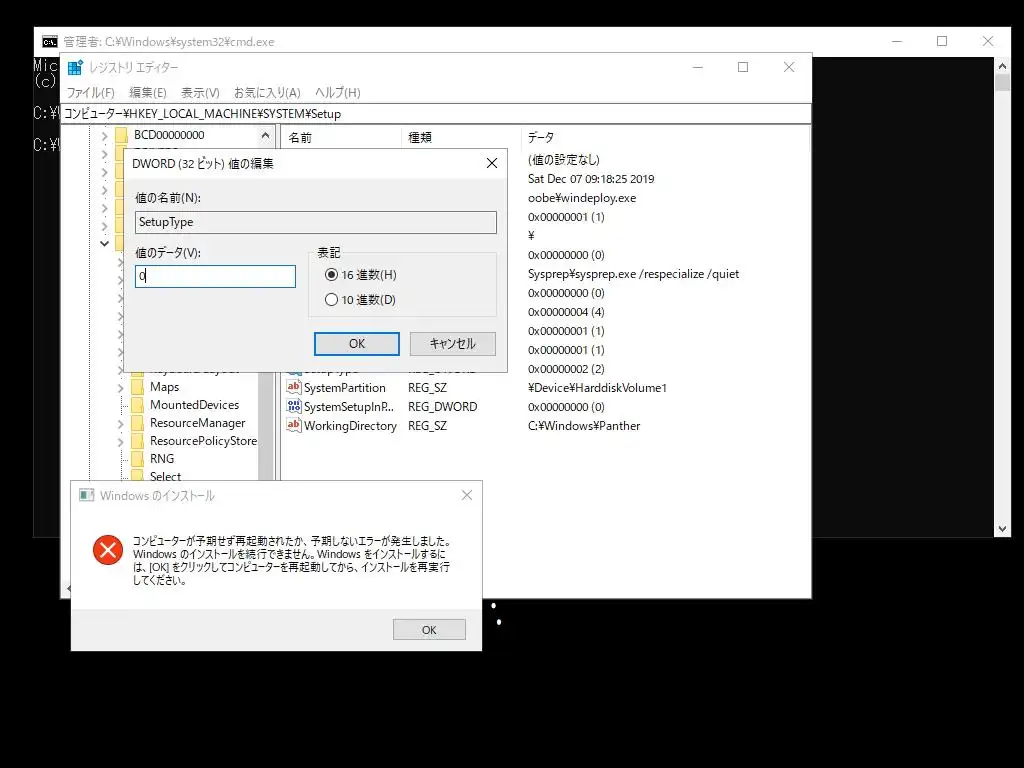Viewport: 1024px width, 768px height.
Task: Click the Windows install dialog title icon
Action: tap(86, 495)
